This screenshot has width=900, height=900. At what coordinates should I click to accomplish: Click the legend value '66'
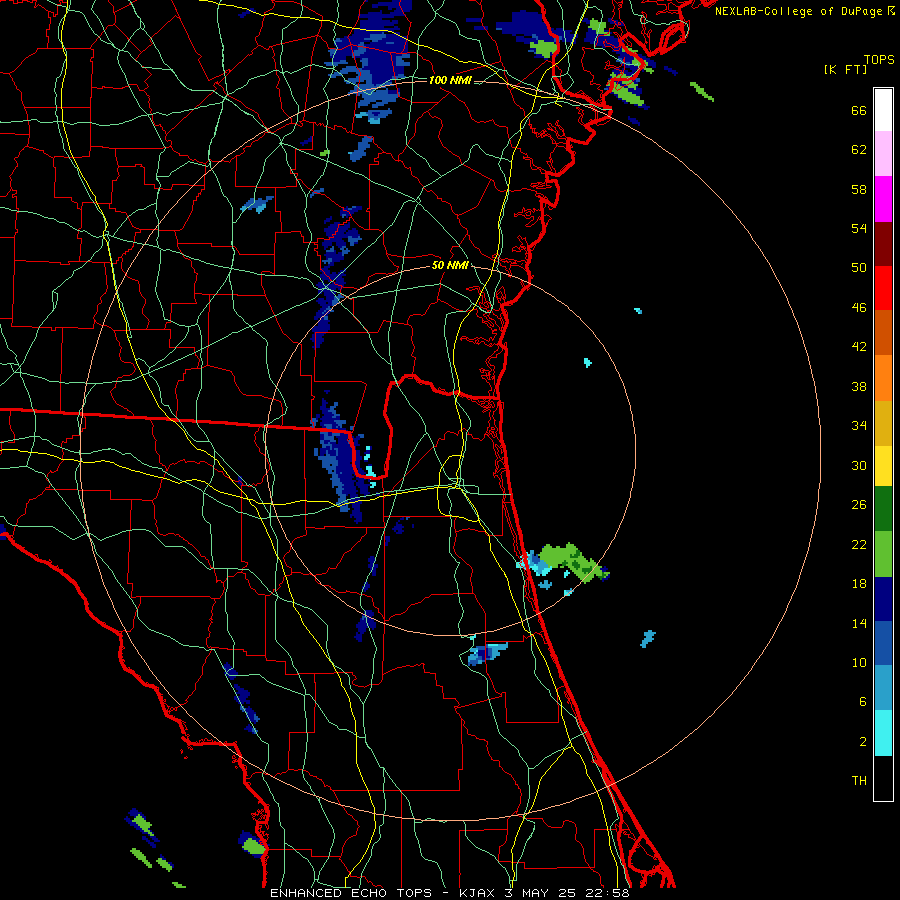point(859,111)
